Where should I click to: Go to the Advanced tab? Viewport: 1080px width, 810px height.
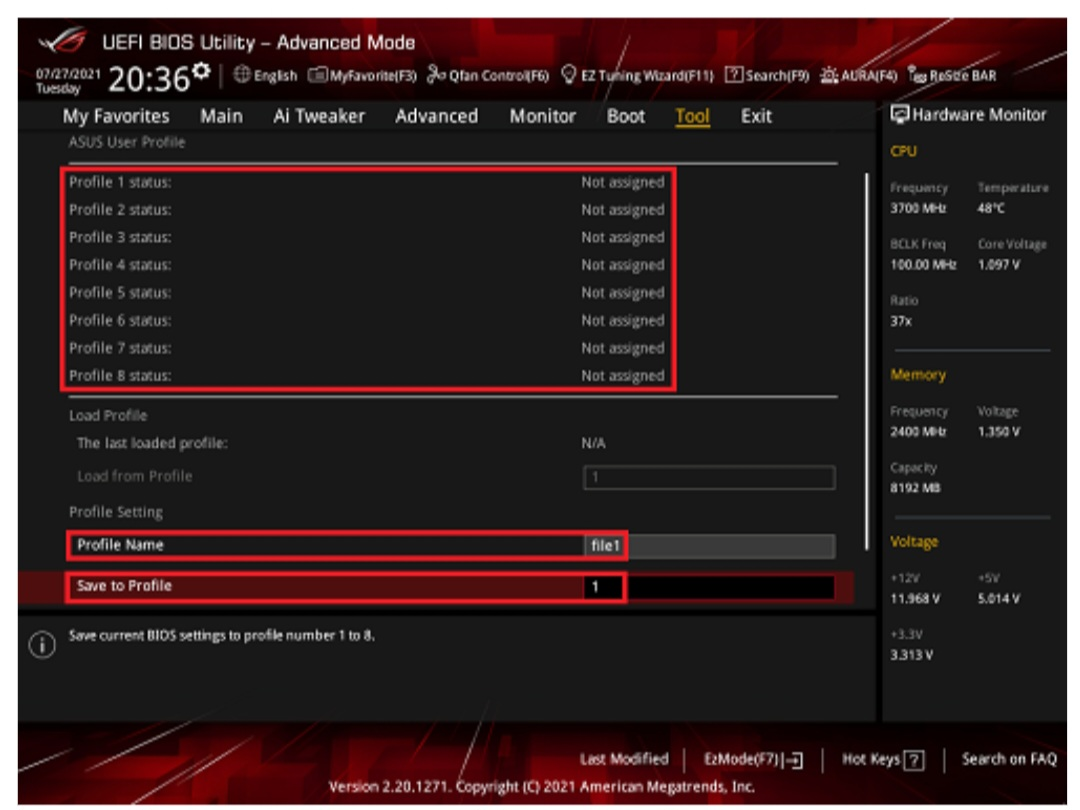pos(437,116)
